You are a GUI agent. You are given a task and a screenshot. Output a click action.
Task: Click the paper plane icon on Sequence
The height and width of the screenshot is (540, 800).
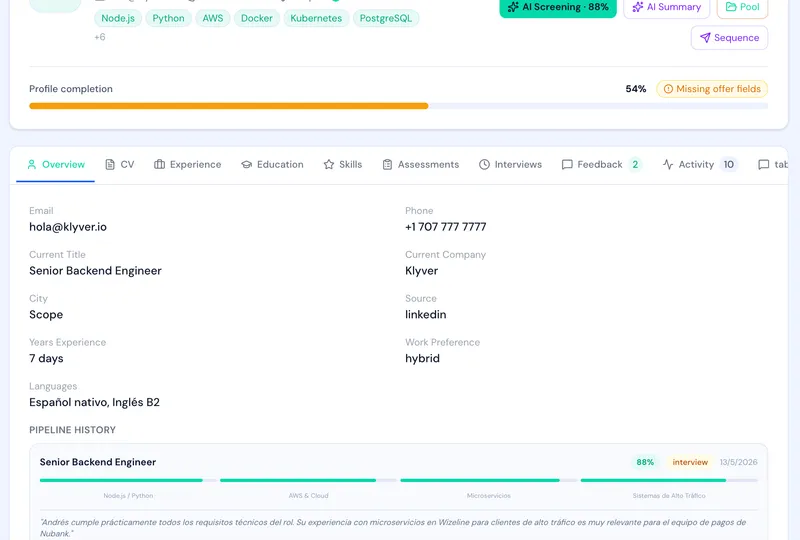[705, 38]
